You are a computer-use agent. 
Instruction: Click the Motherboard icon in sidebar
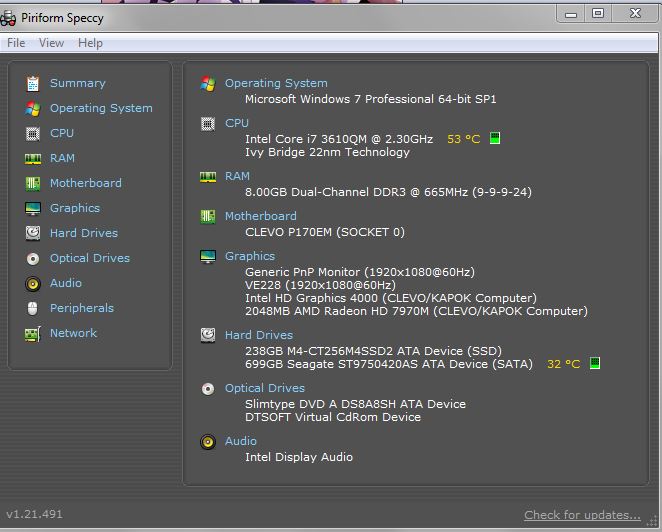(33, 183)
